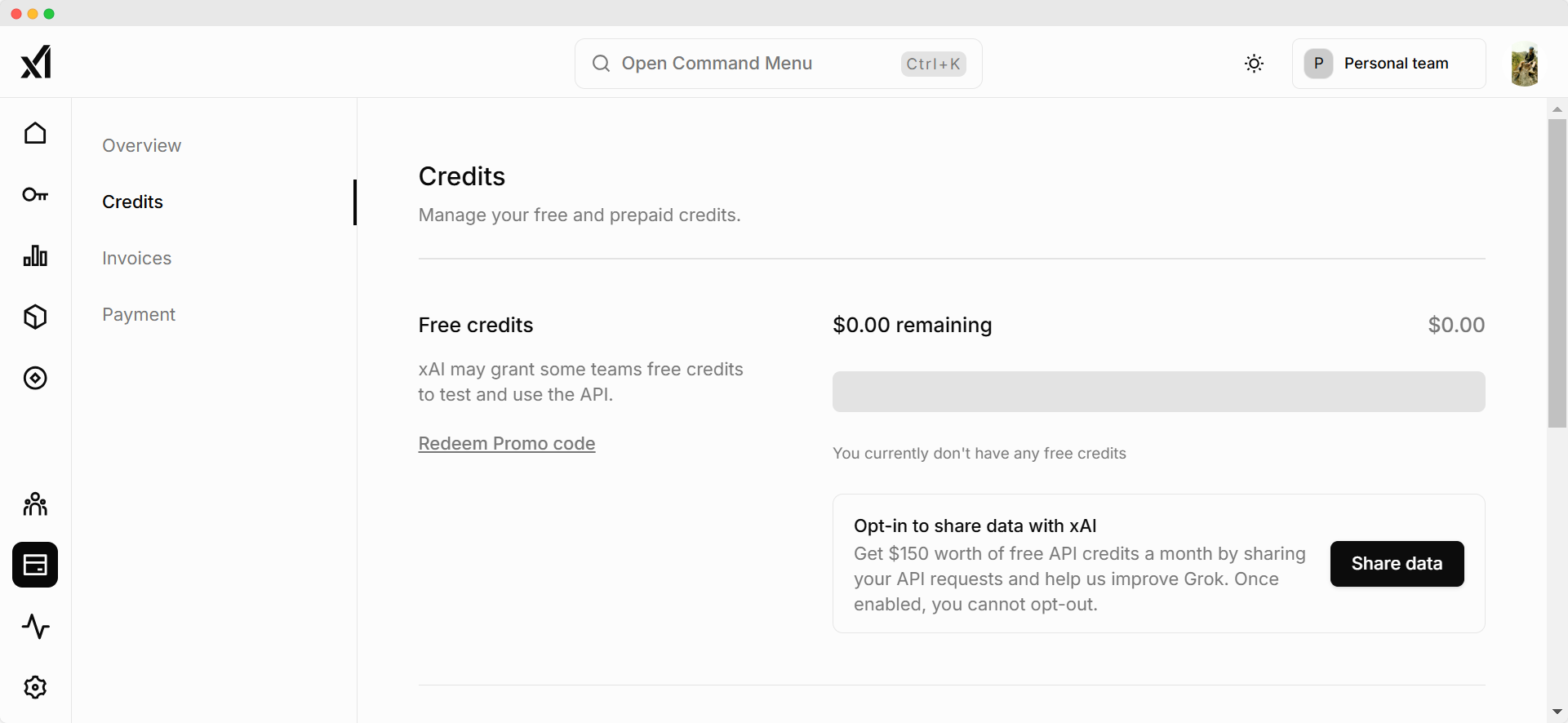Click the Open Command Menu field
The height and width of the screenshot is (723, 1568).
tap(778, 64)
